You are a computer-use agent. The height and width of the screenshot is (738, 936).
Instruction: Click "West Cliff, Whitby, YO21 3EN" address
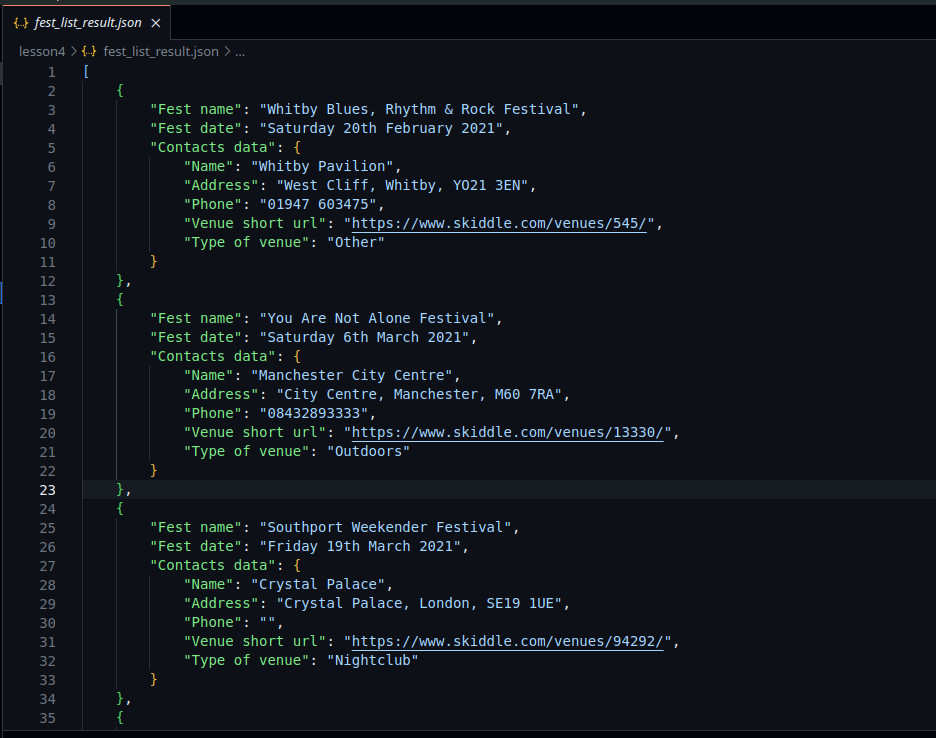click(x=402, y=186)
